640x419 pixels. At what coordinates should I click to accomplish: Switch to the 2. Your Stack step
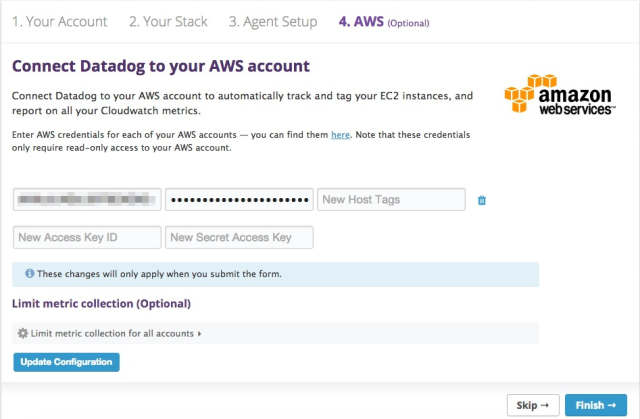pos(169,21)
